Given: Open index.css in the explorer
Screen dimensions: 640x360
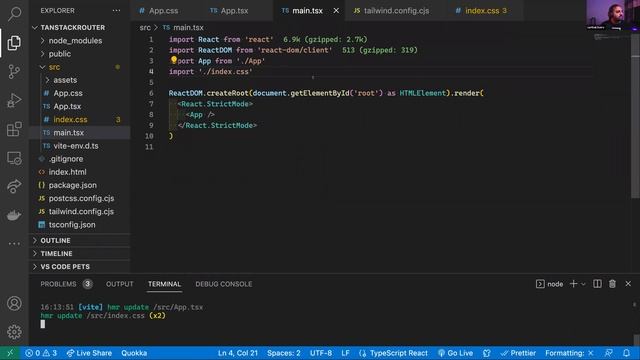Looking at the screenshot, I should tap(80, 119).
